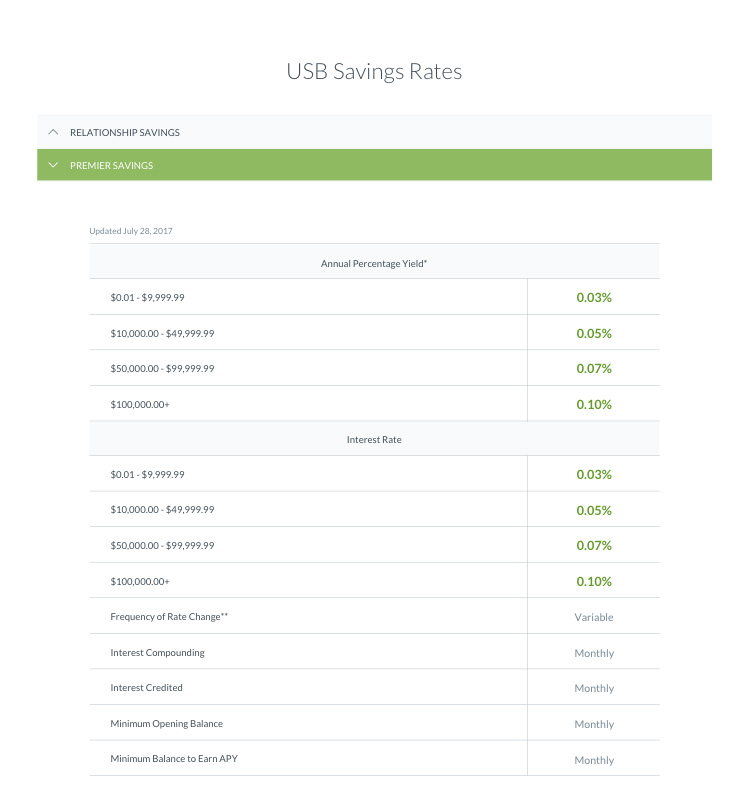
Task: Select the Interest Credited row label
Action: pyautogui.click(x=146, y=688)
